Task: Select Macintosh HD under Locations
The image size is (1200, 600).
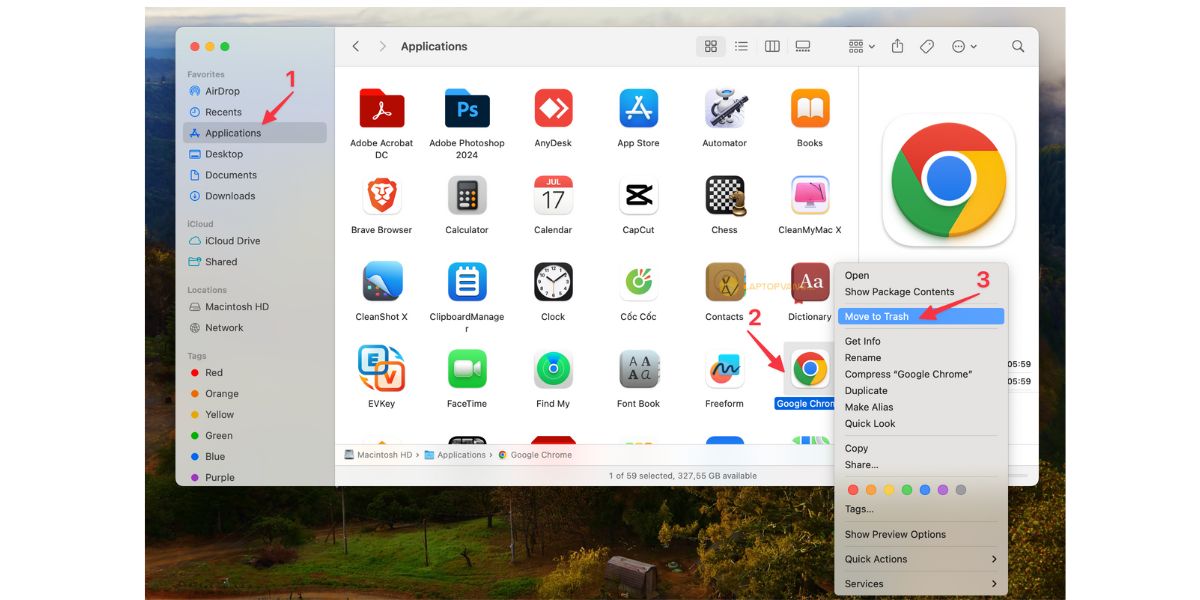Action: (255, 307)
